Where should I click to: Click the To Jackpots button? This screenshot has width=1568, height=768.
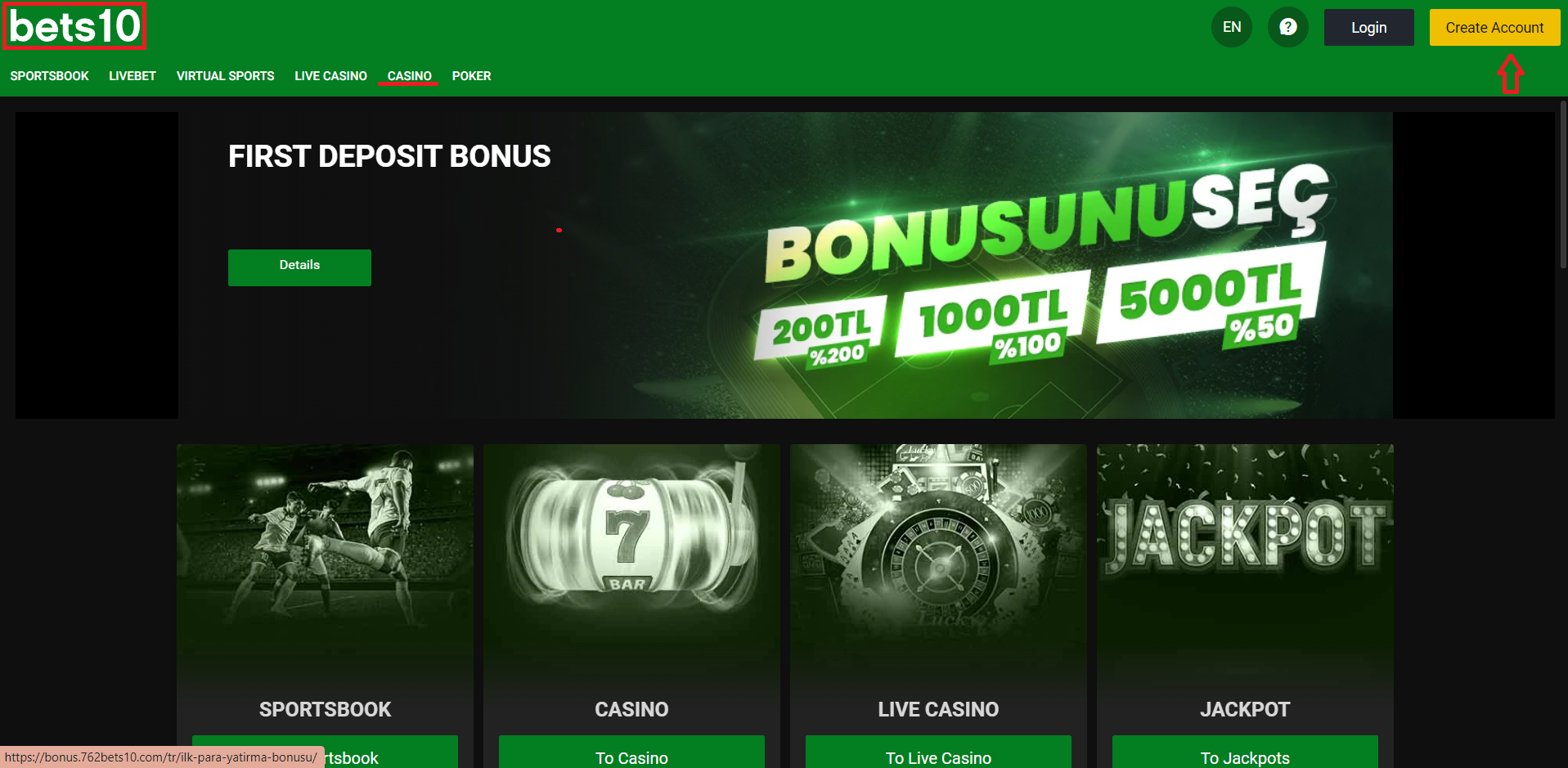pos(1245,753)
